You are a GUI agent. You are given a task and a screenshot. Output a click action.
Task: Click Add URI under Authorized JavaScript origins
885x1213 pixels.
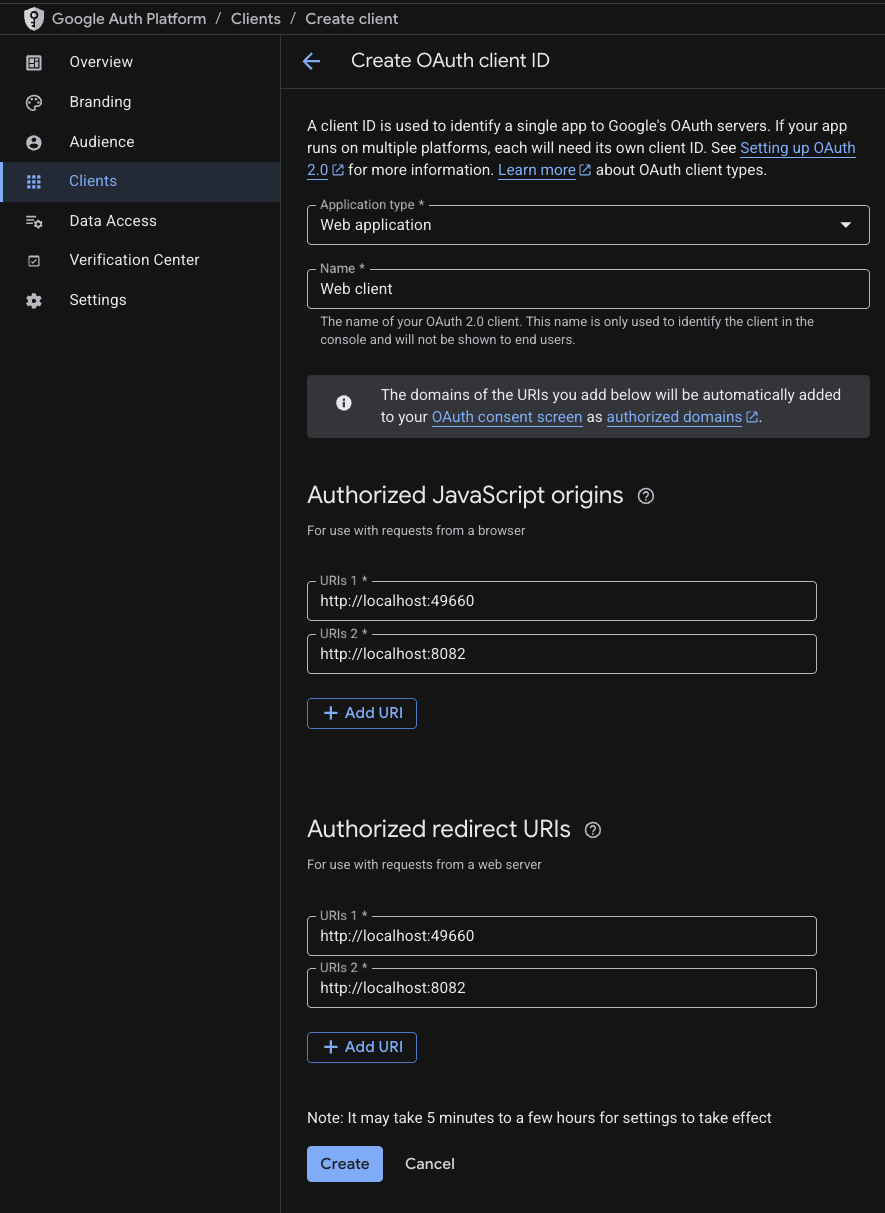pyautogui.click(x=361, y=713)
